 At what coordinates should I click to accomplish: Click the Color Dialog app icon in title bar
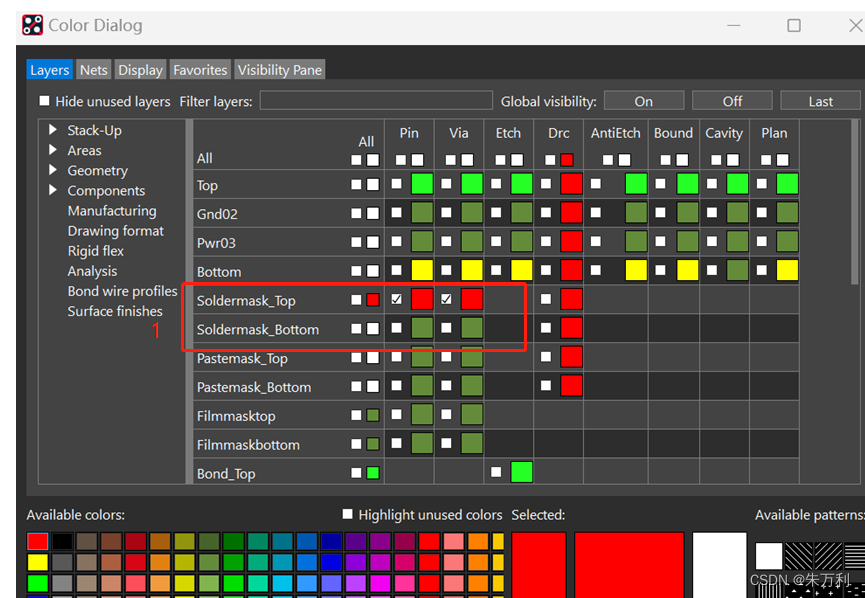click(33, 25)
